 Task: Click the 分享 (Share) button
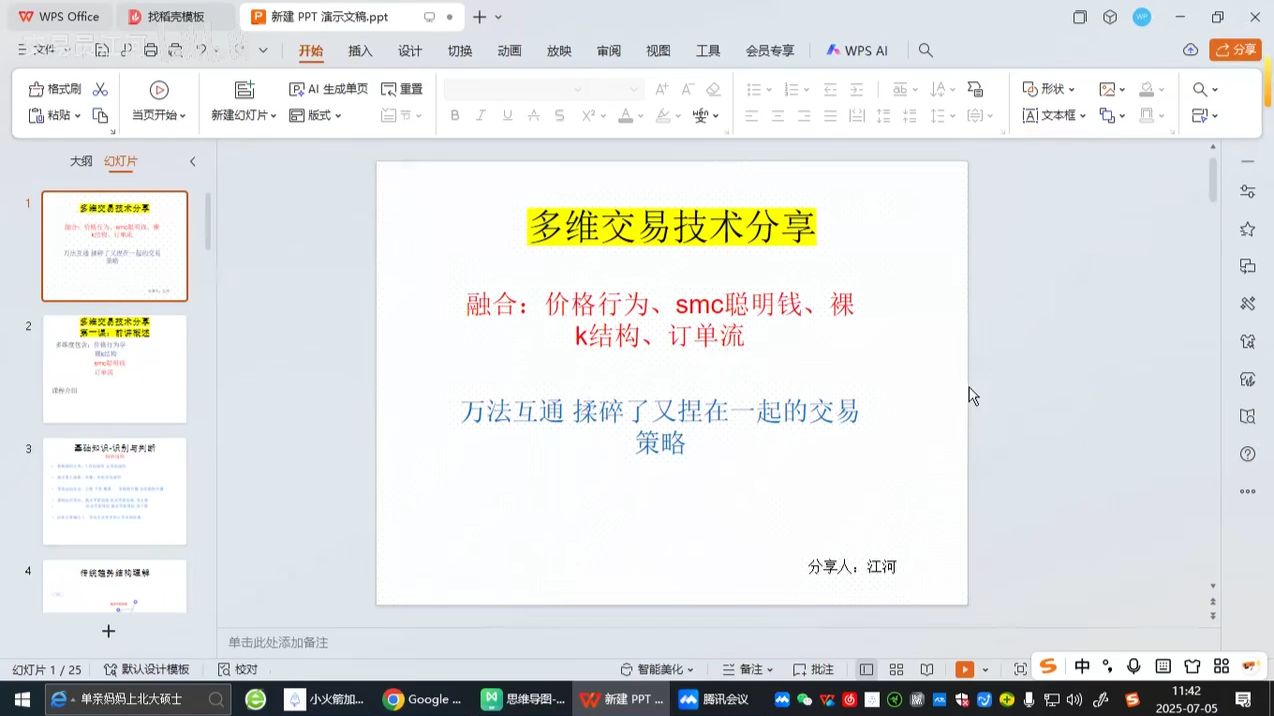coord(1235,50)
